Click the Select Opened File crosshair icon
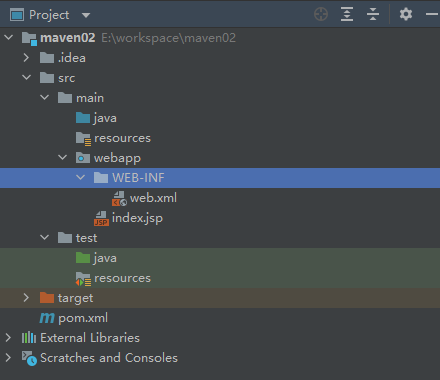 [x=321, y=15]
